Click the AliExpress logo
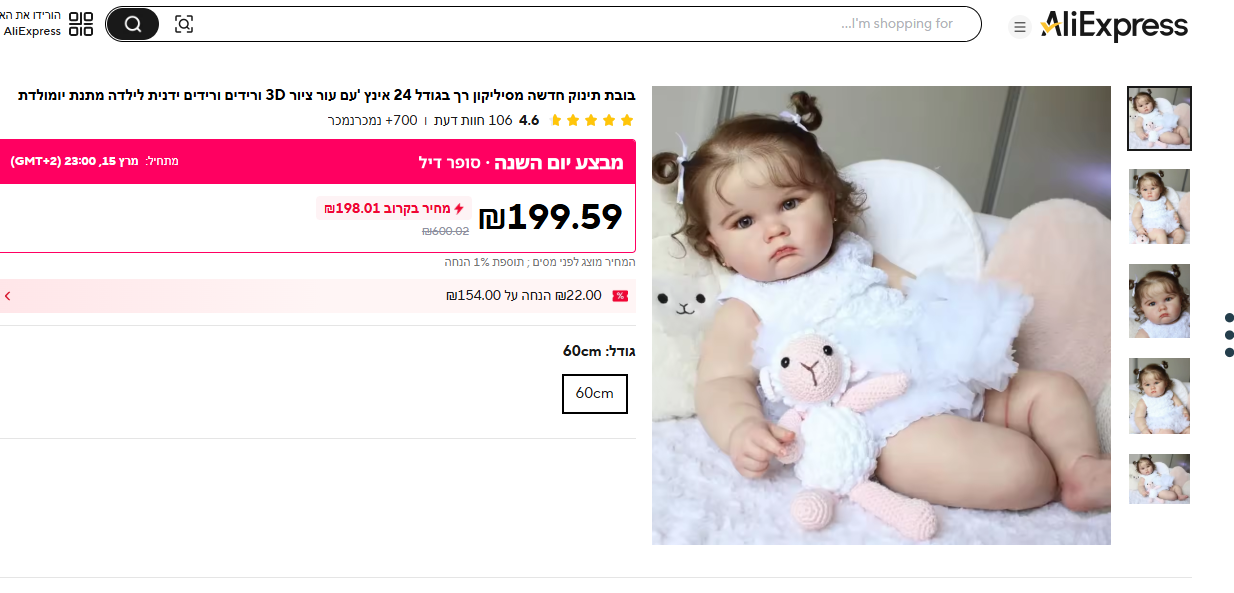The width and height of the screenshot is (1234, 593). pos(1114,26)
